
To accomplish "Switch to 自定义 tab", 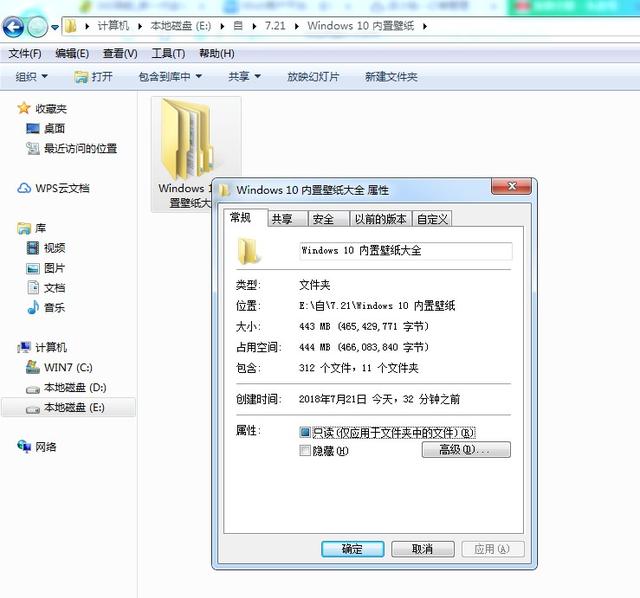I will [432, 219].
